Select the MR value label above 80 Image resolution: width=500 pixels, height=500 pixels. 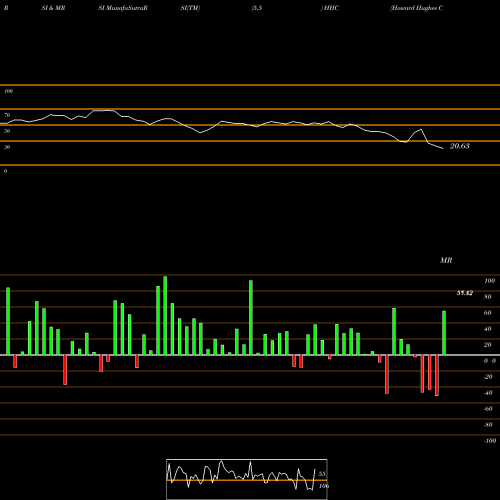tap(465, 293)
